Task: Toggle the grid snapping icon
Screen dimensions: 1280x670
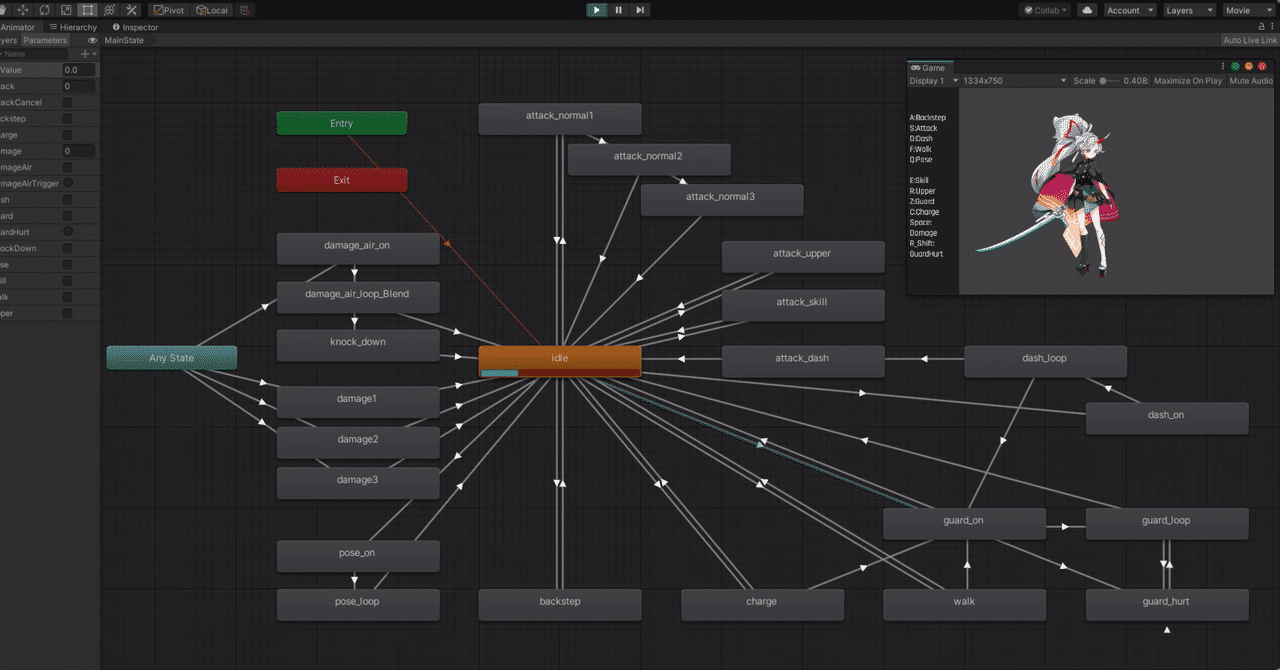Action: pos(245,10)
